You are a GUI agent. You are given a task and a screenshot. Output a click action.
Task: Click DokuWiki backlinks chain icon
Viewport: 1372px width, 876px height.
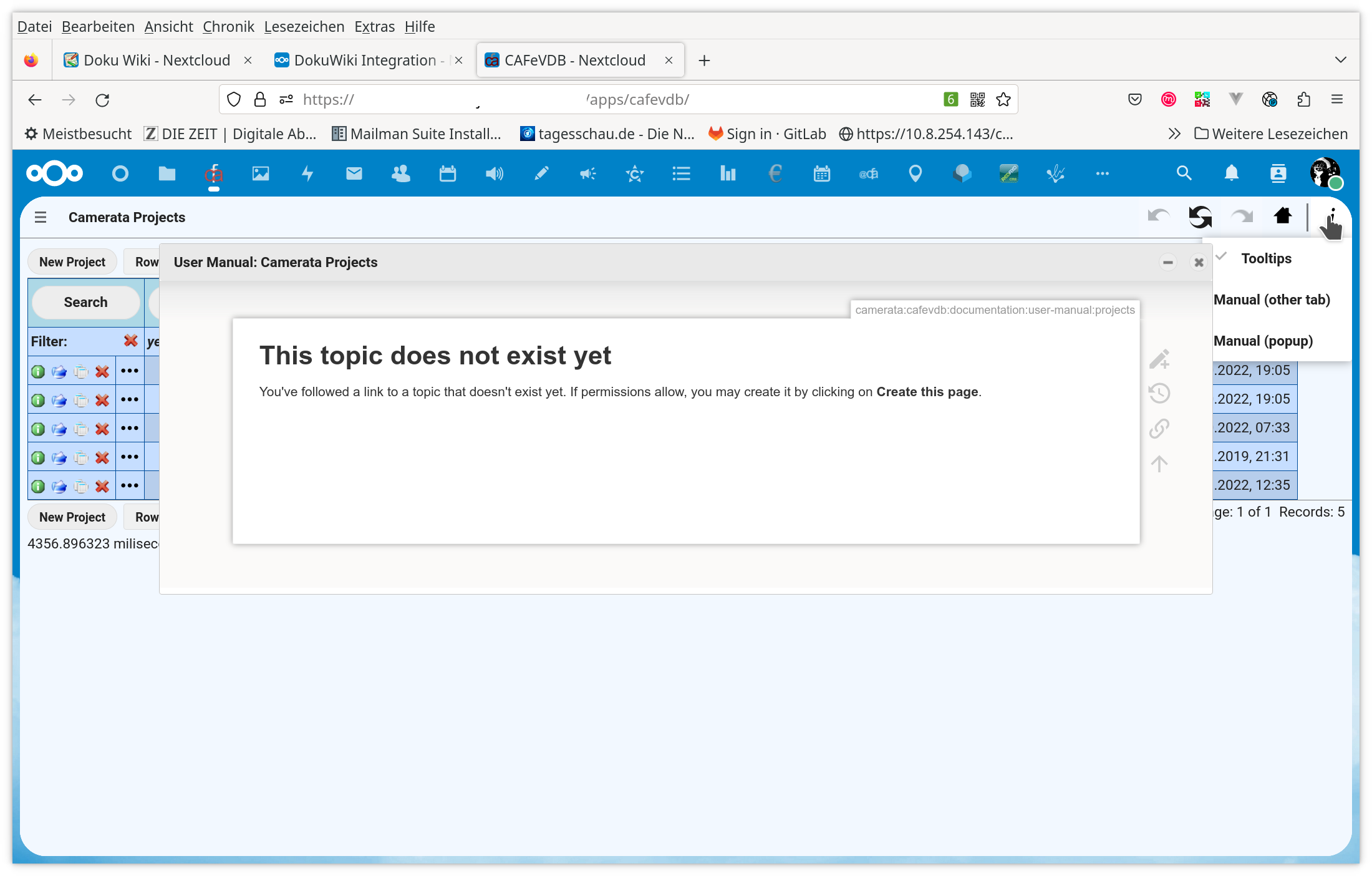(1159, 428)
